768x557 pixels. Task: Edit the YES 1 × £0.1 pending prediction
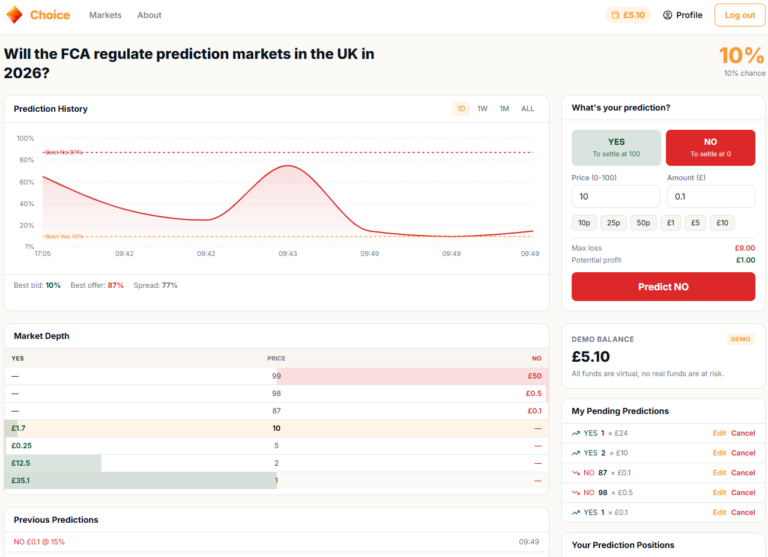(x=719, y=512)
